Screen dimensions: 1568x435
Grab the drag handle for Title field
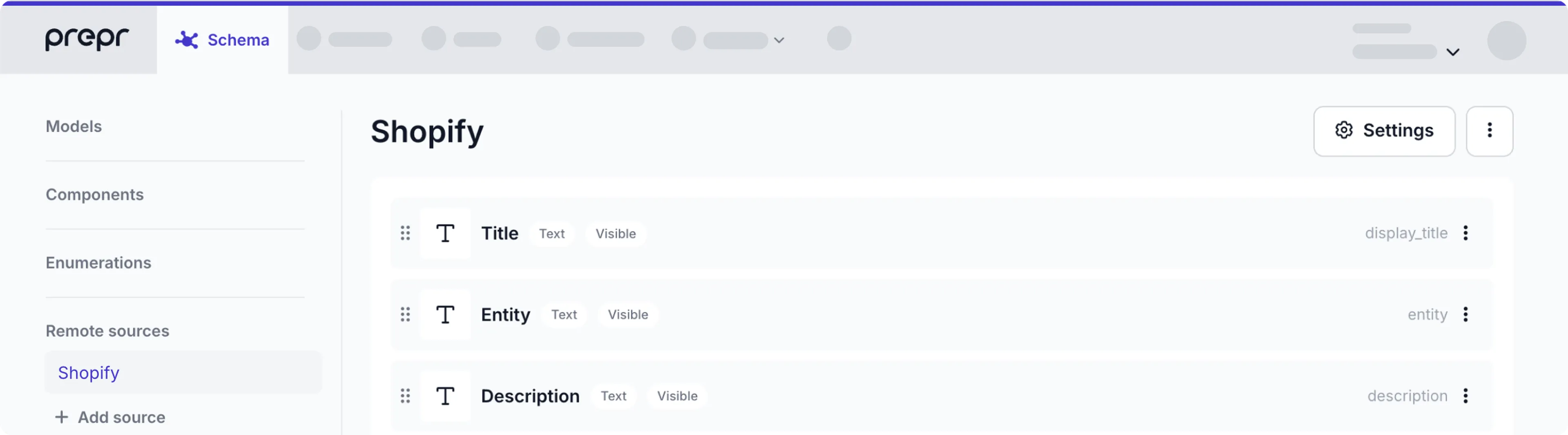click(x=405, y=233)
